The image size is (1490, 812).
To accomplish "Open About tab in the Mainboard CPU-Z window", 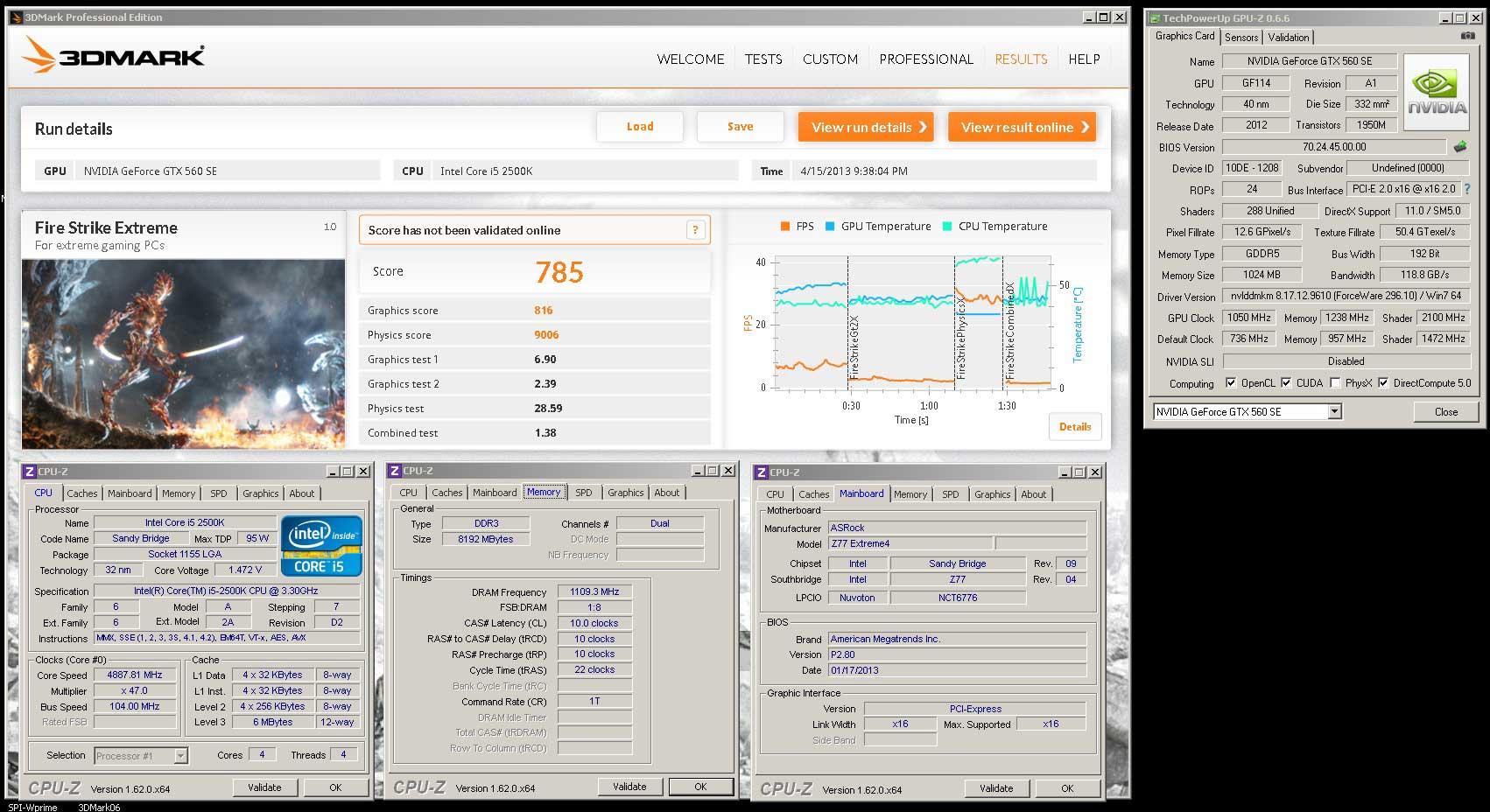I will (1033, 494).
